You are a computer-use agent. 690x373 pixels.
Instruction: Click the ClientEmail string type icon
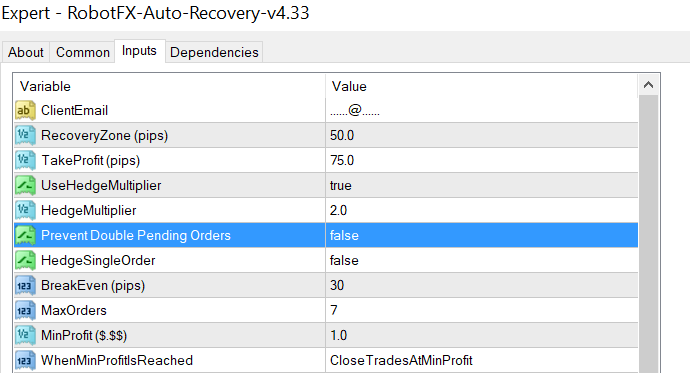[25, 110]
